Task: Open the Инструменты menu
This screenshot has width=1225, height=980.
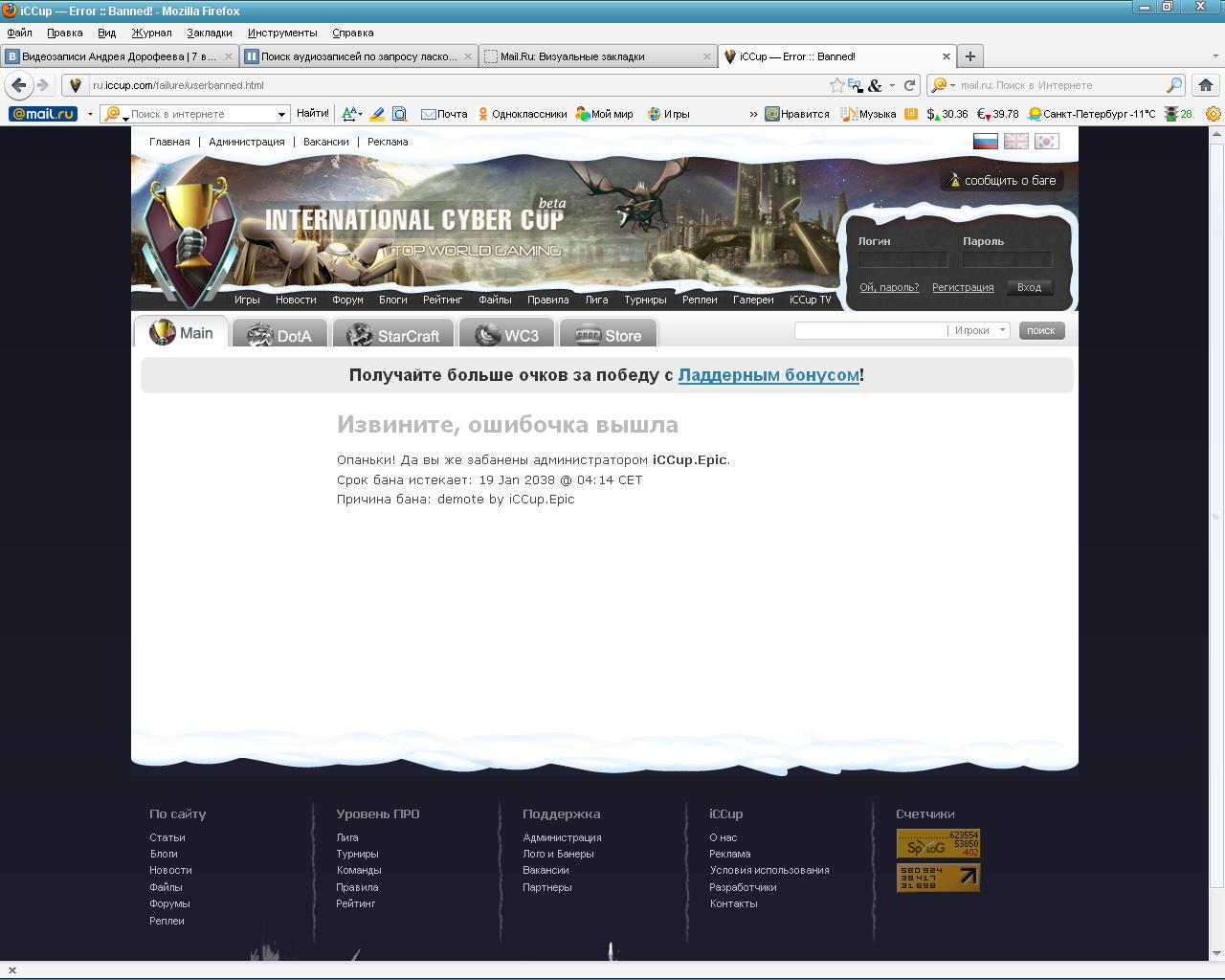Action: coord(282,33)
